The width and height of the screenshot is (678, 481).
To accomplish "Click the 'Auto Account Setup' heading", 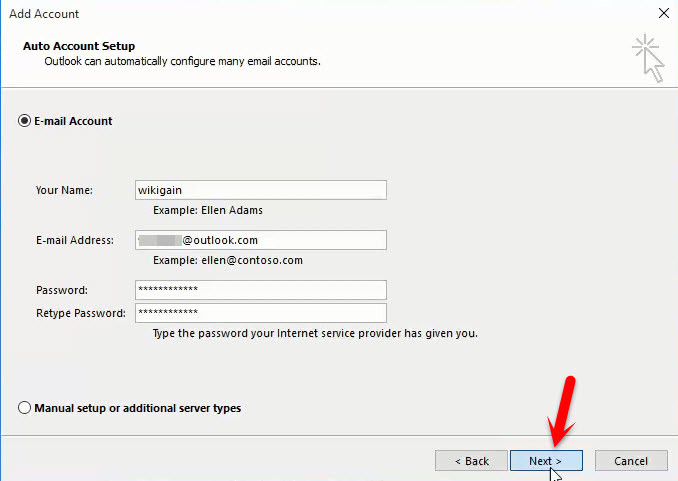I will tap(79, 46).
